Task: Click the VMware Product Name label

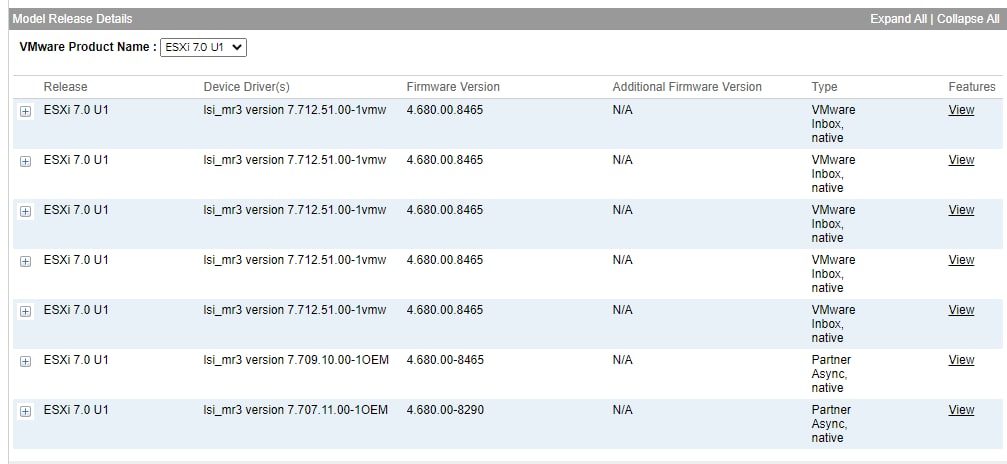Action: (88, 47)
